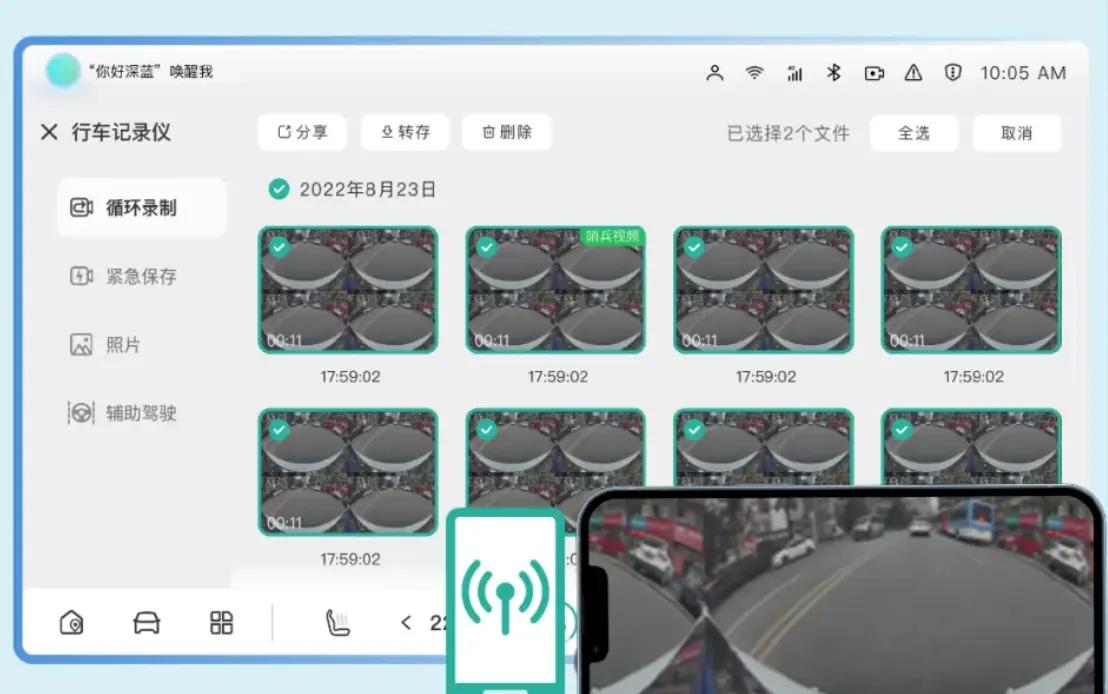
Task: Open vehicle settings car icon in dock
Action: (x=146, y=623)
